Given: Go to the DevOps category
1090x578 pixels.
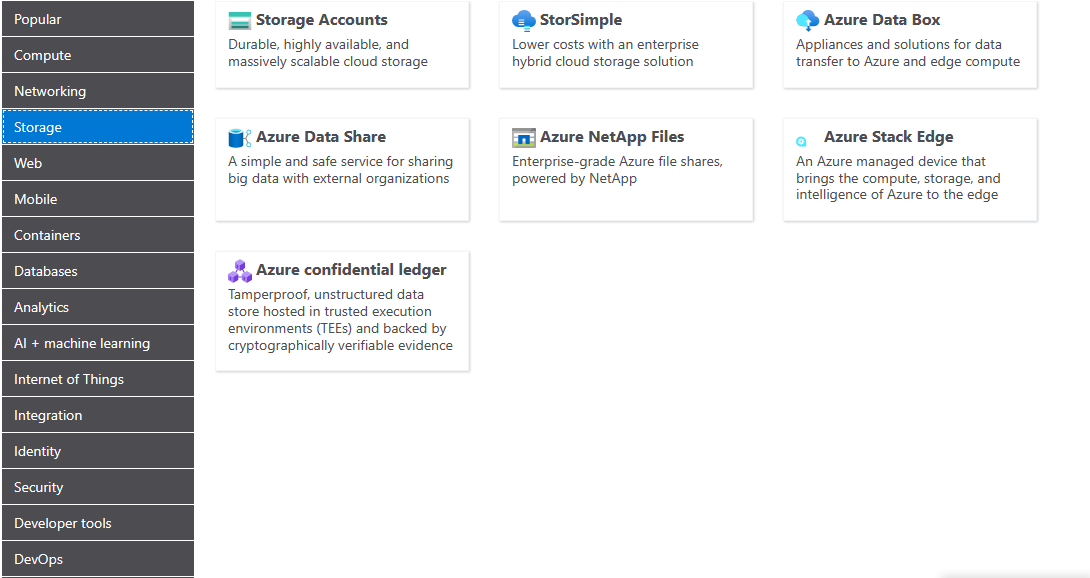Looking at the screenshot, I should (x=98, y=559).
